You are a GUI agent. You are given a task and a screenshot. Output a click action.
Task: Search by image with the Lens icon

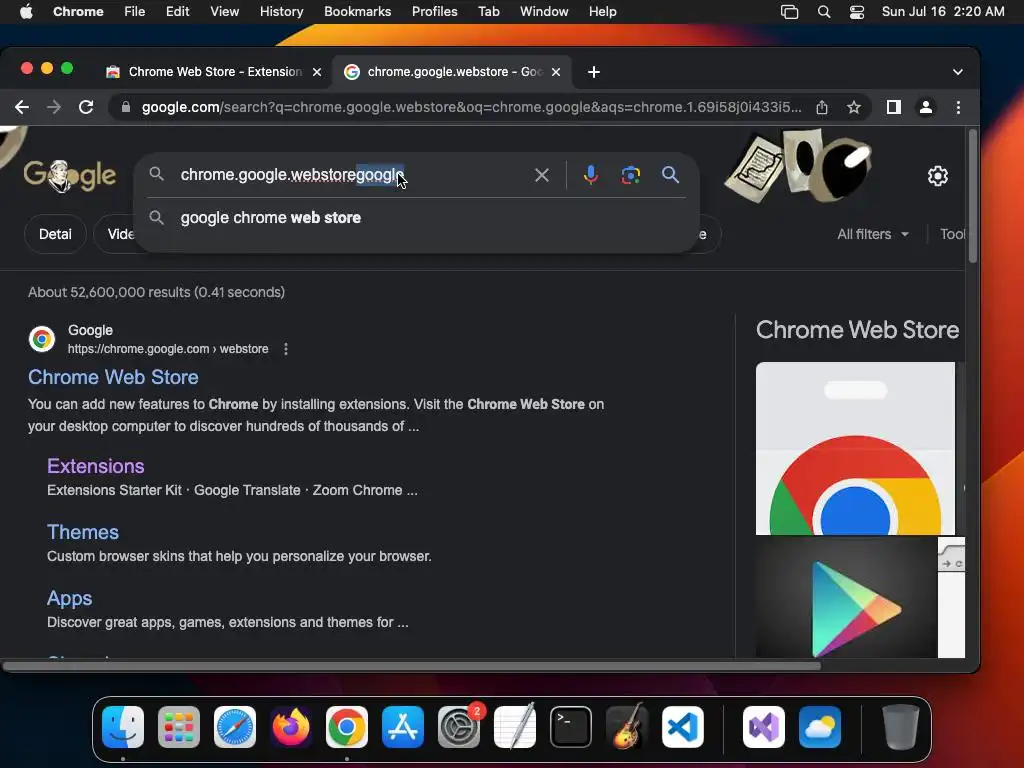(630, 175)
